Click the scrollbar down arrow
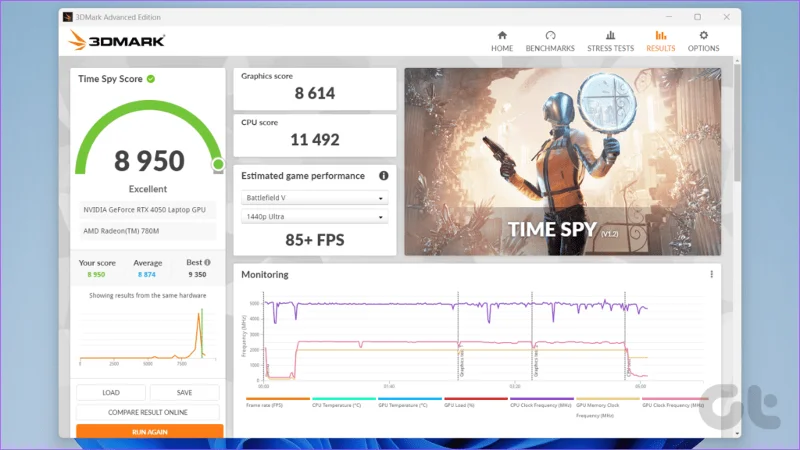Screen dimensions: 800x450 [x=737, y=434]
